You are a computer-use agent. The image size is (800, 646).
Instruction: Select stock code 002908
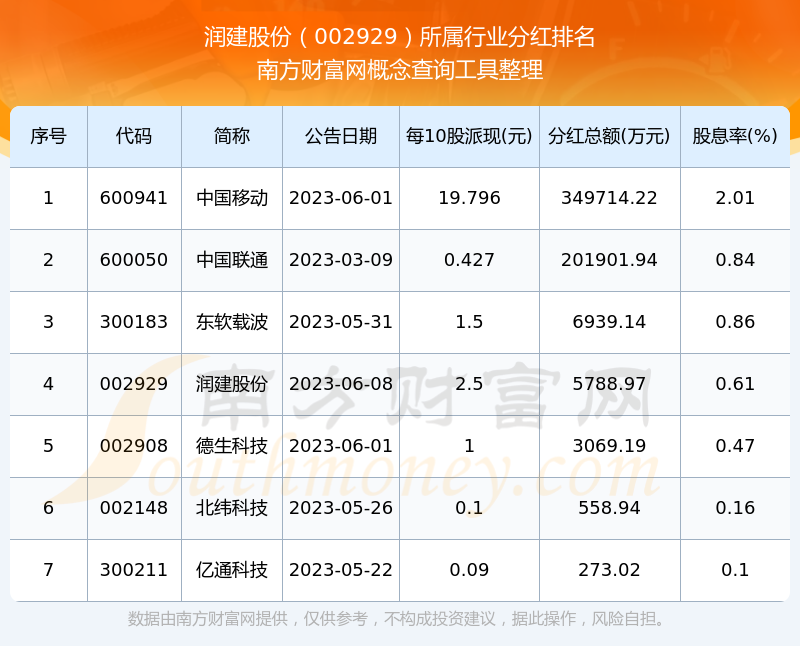click(134, 446)
